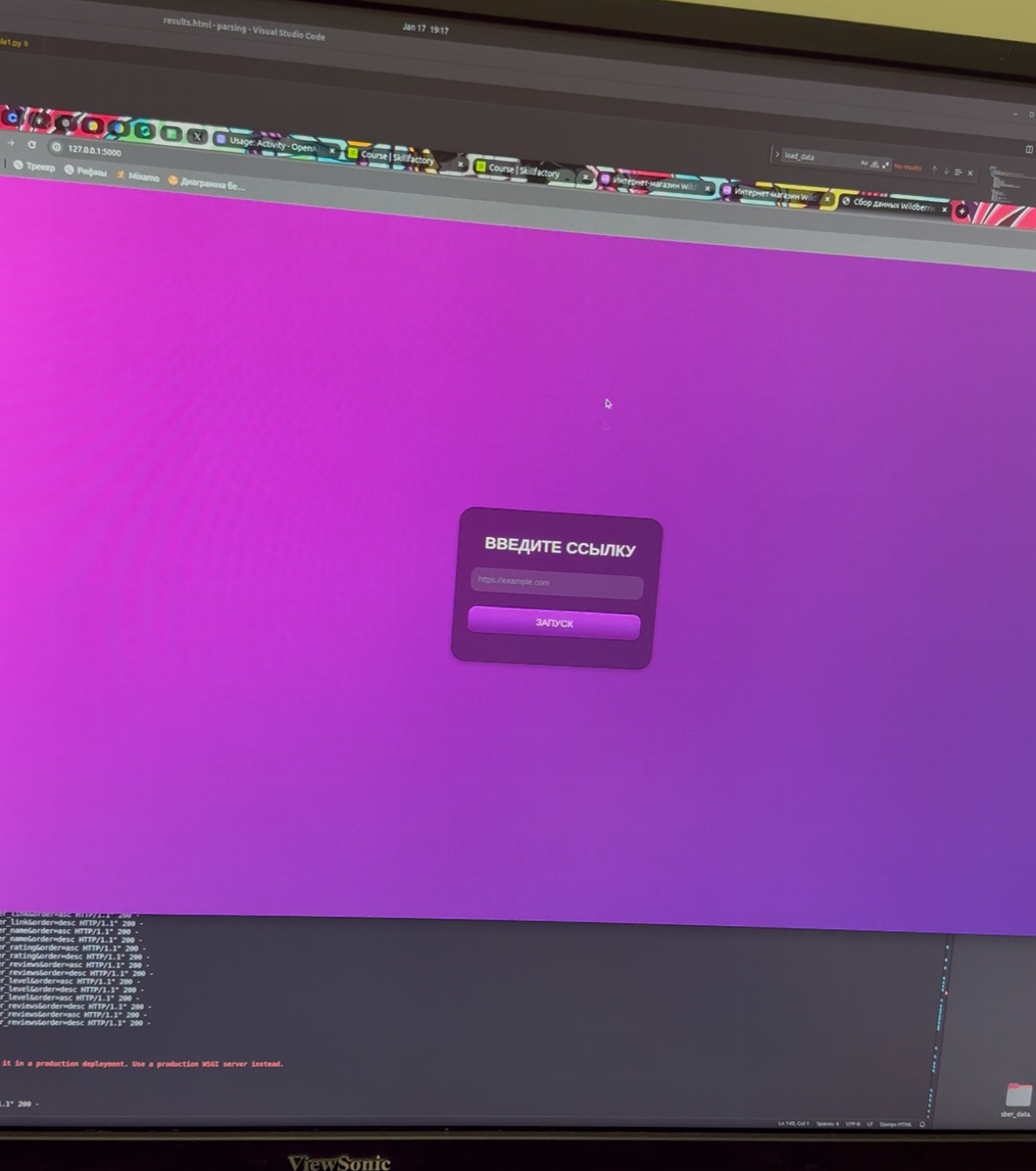Open the Mixamo bookmark
The image size is (1036, 1171).
point(138,176)
